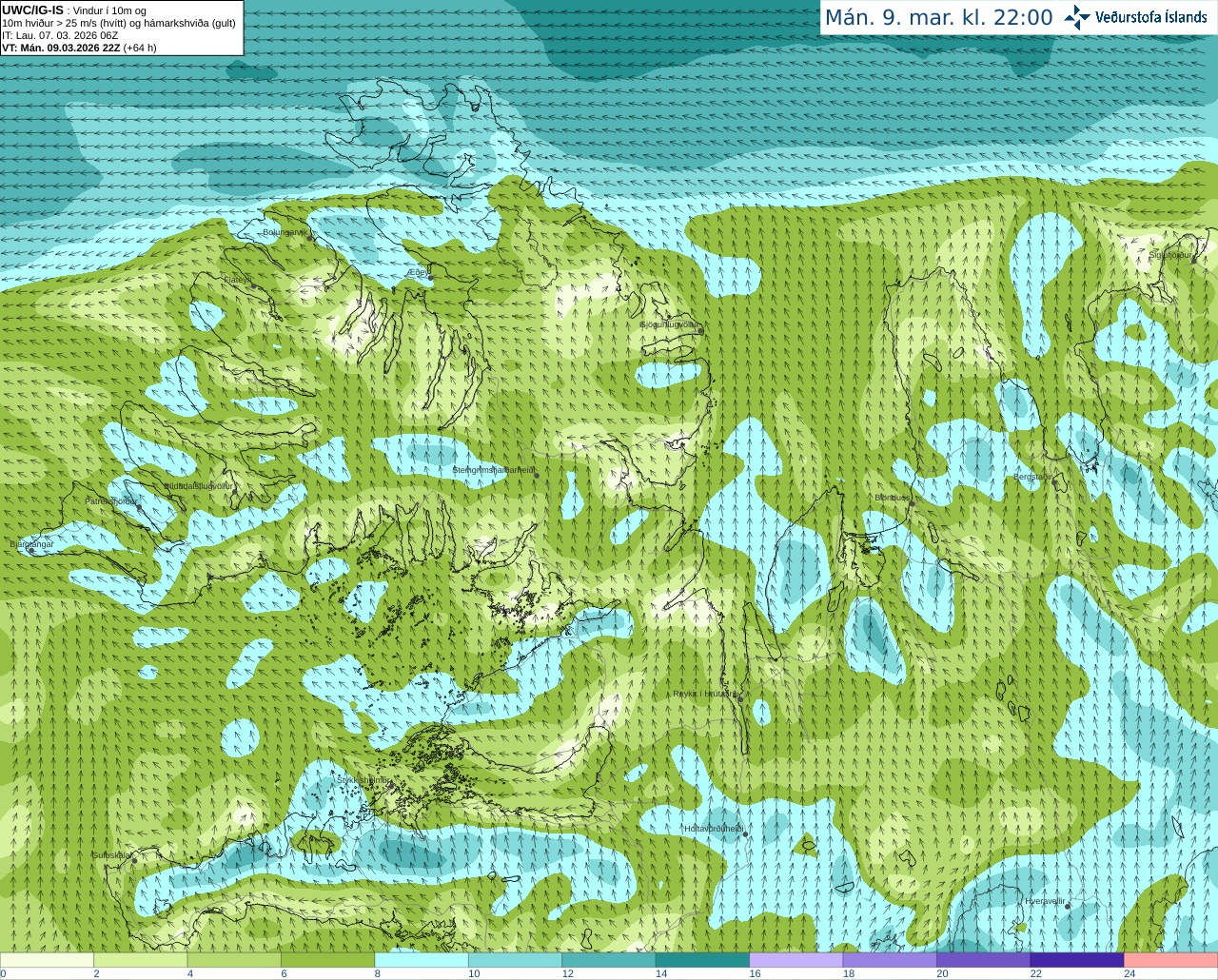This screenshot has width=1218, height=980.
Task: Click the 'Holtavörðuheiði' place name label
Action: pos(714,829)
